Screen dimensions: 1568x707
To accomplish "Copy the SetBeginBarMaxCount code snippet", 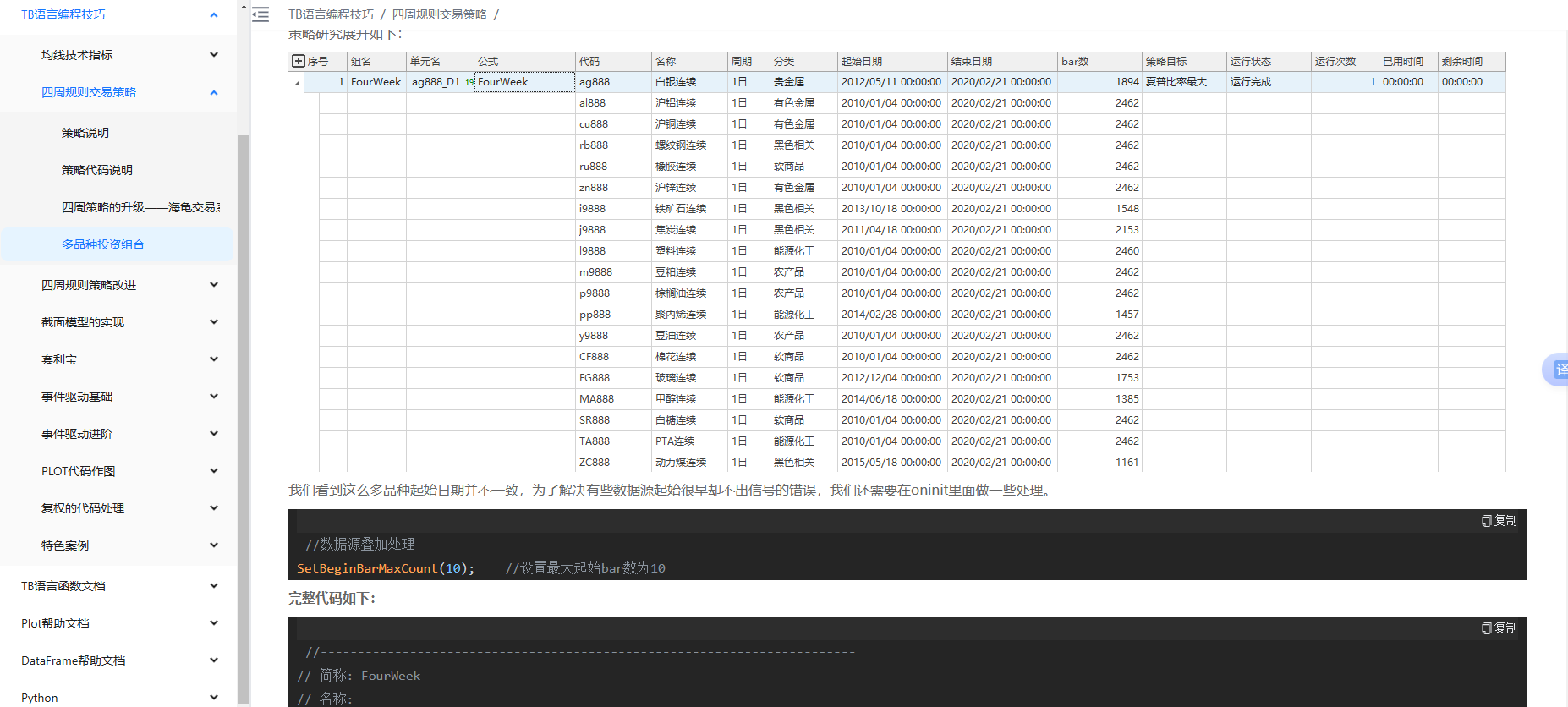I will [x=1499, y=521].
